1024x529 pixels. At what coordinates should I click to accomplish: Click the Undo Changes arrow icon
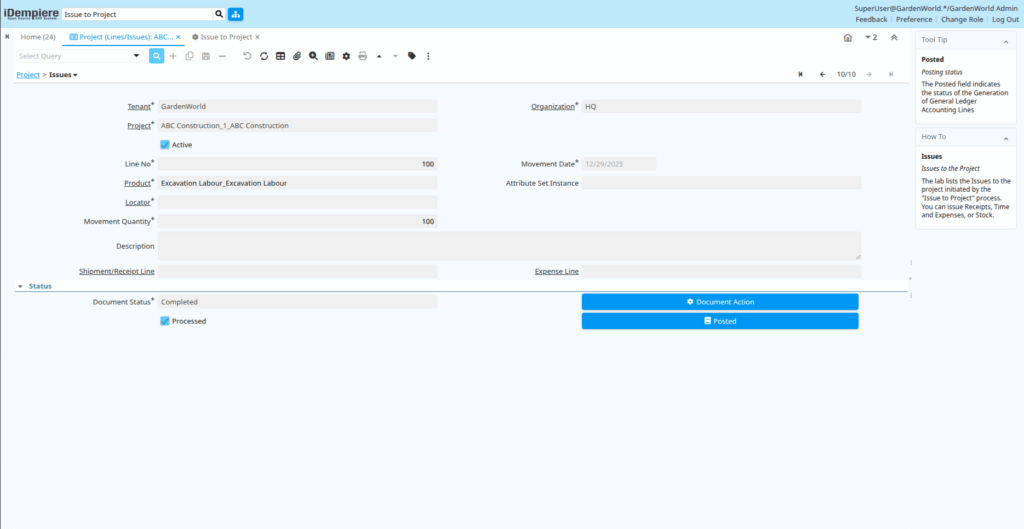point(248,56)
